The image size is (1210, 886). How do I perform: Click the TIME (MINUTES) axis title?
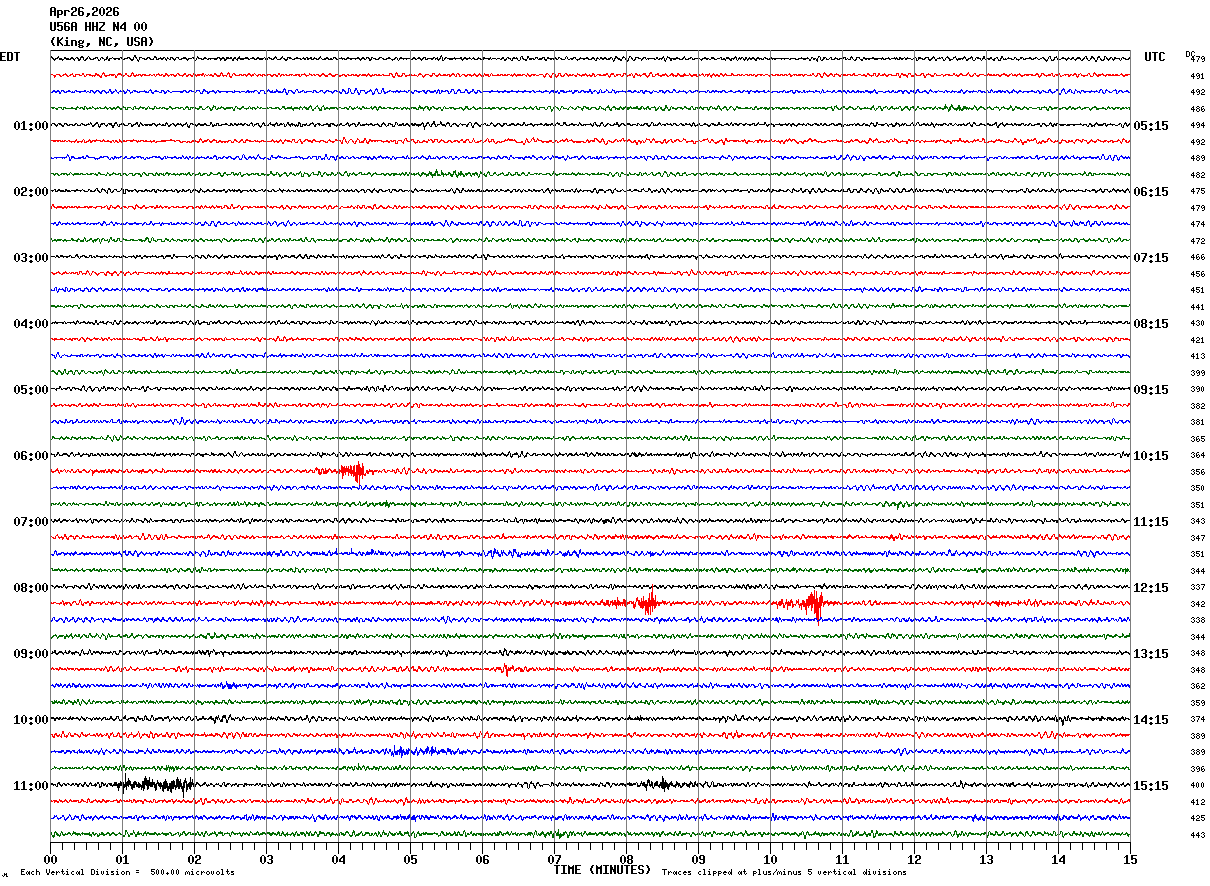click(602, 870)
